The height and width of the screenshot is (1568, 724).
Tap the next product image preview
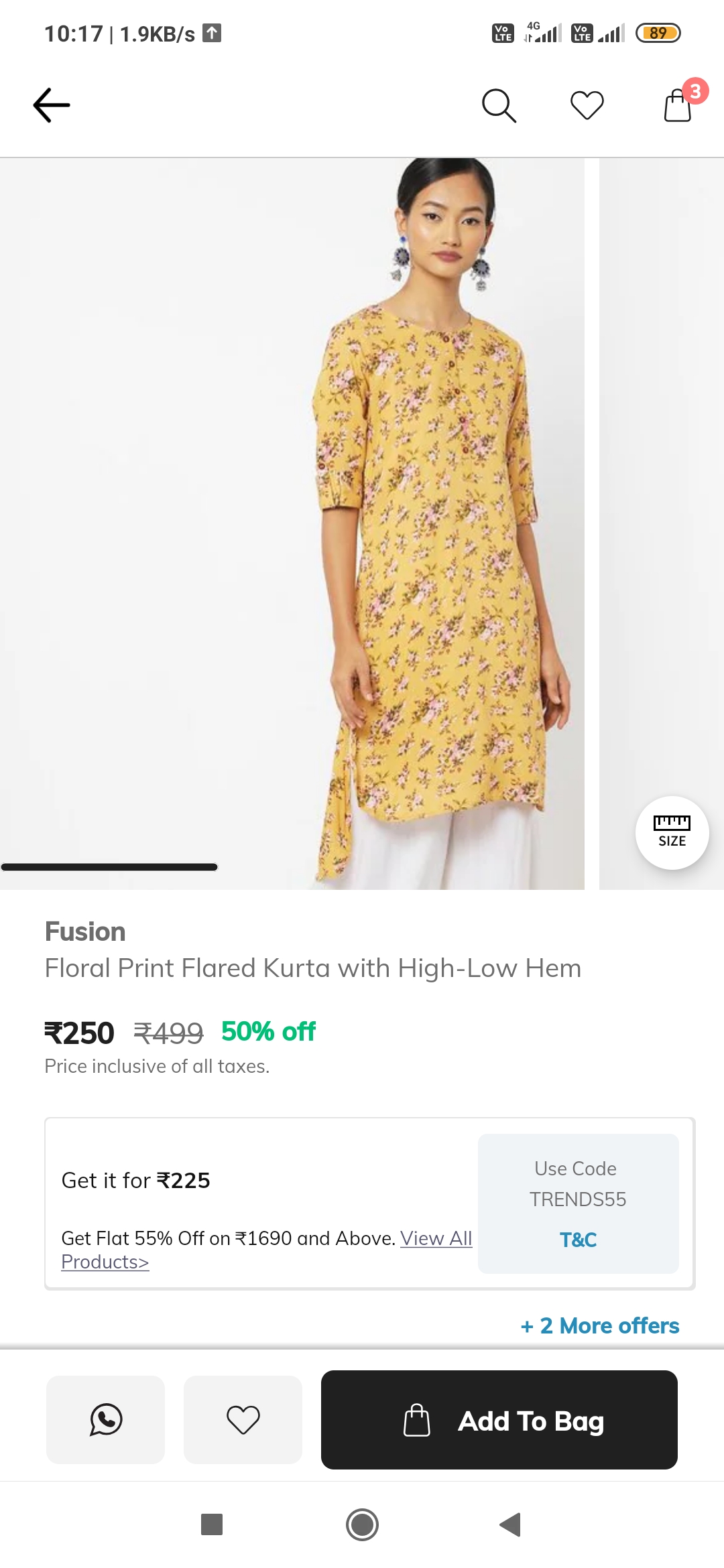[x=661, y=469]
